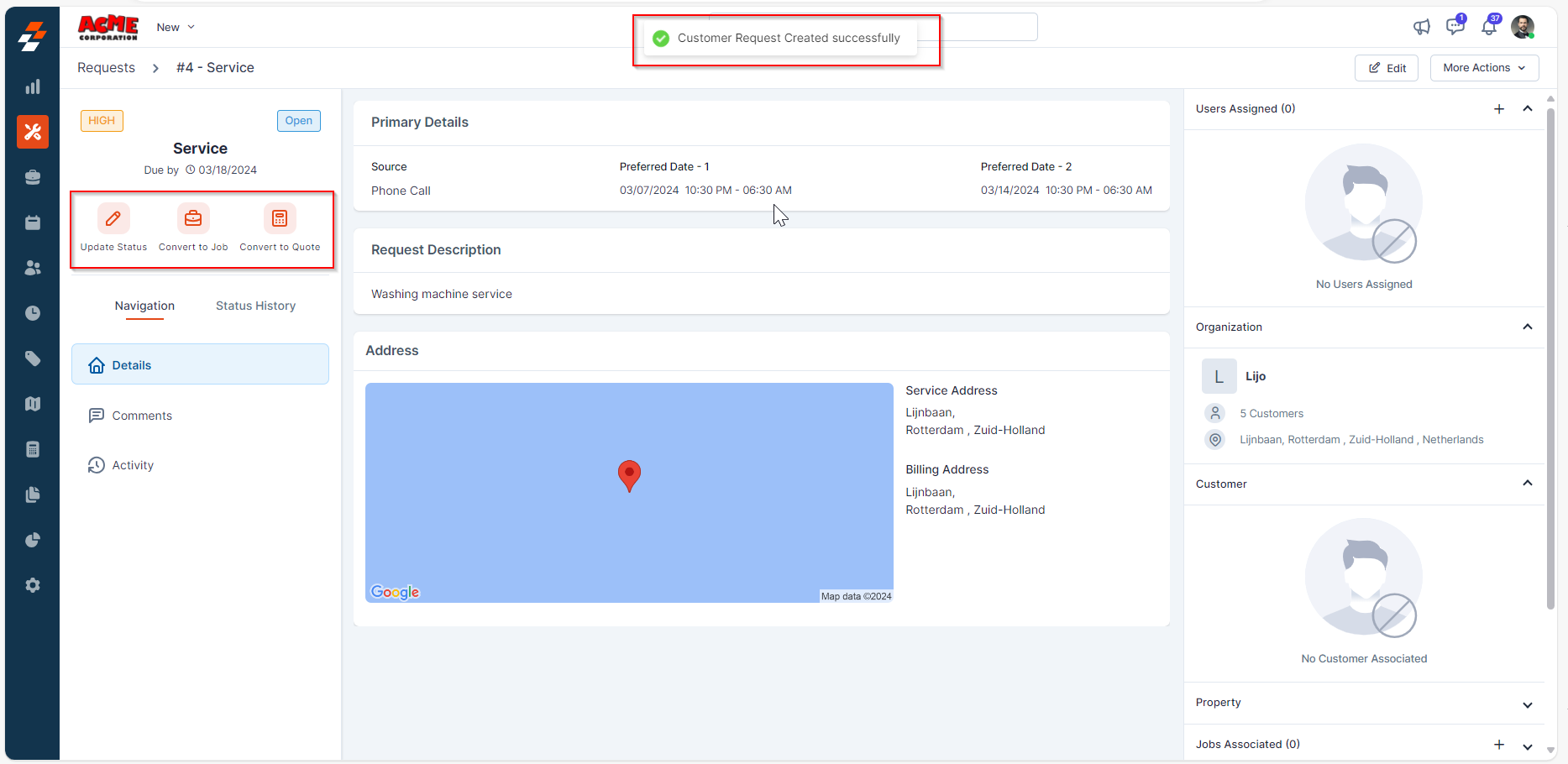Image resolution: width=1568 pixels, height=764 pixels.
Task: Expand the Property section
Action: pyautogui.click(x=1528, y=704)
